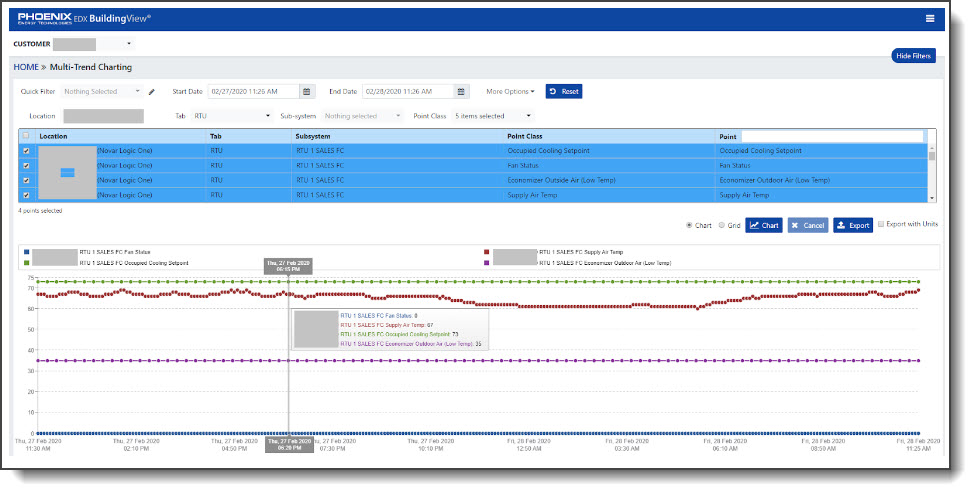This screenshot has width=976, height=495.
Task: Click the 06:20 PM timeline marker on x-axis
Action: click(x=289, y=445)
